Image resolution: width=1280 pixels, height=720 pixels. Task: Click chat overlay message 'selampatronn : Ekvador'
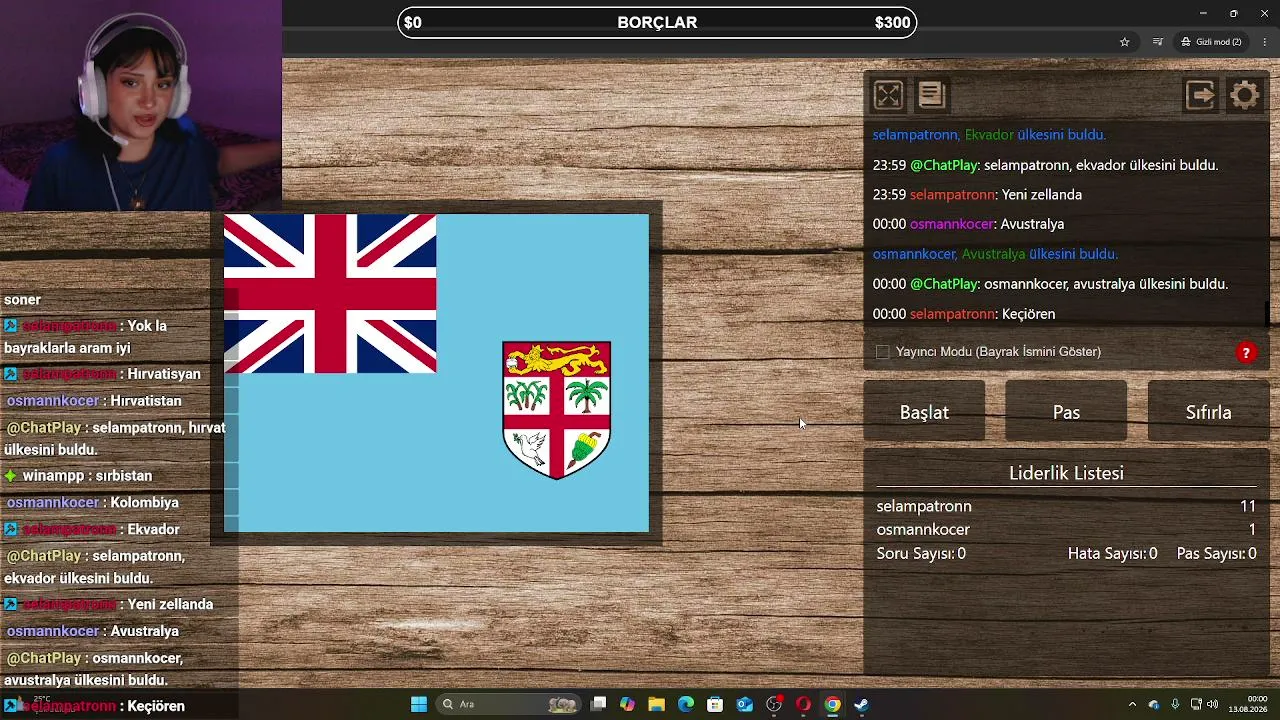[92, 530]
